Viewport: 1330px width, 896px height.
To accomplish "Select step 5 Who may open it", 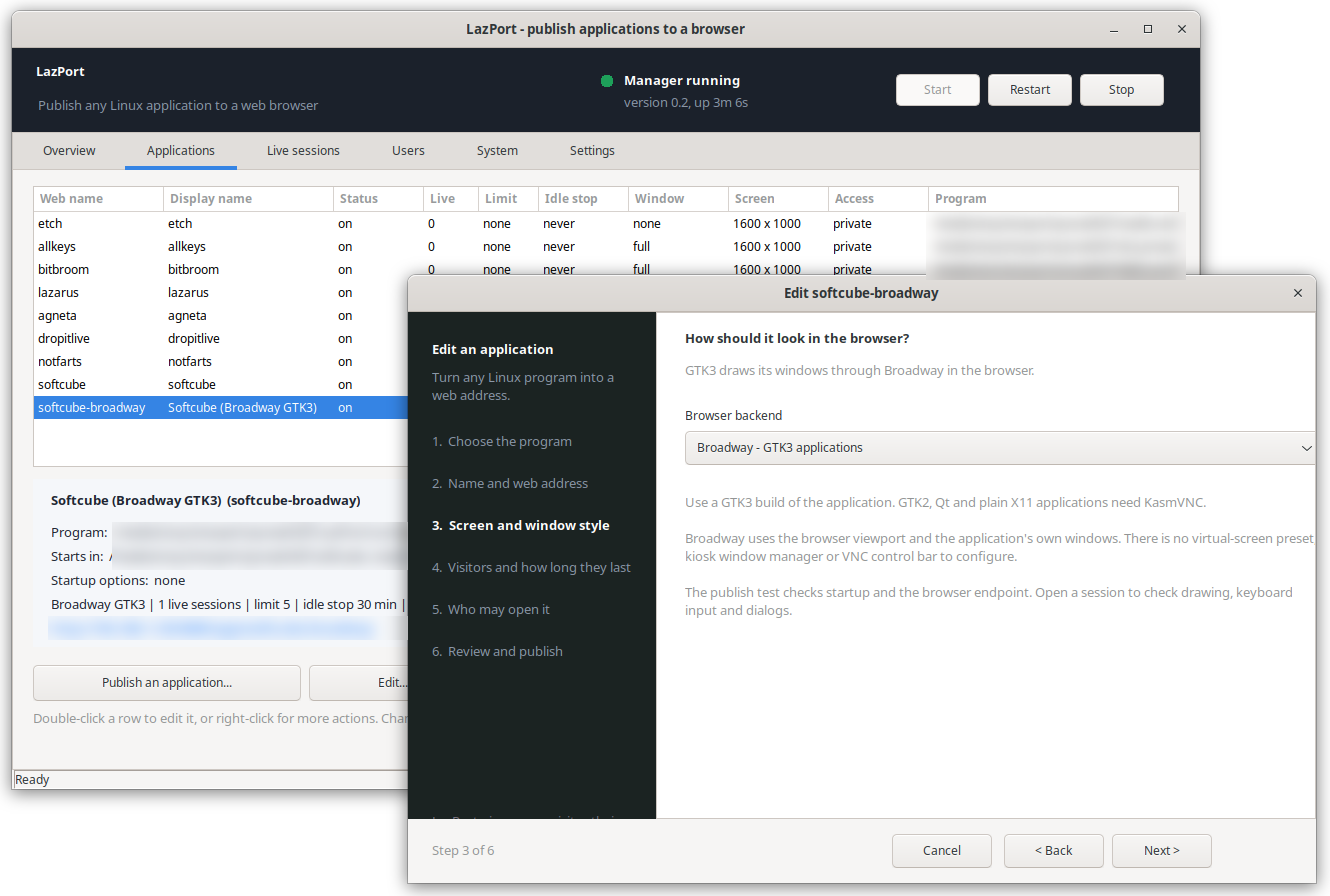I will point(491,610).
